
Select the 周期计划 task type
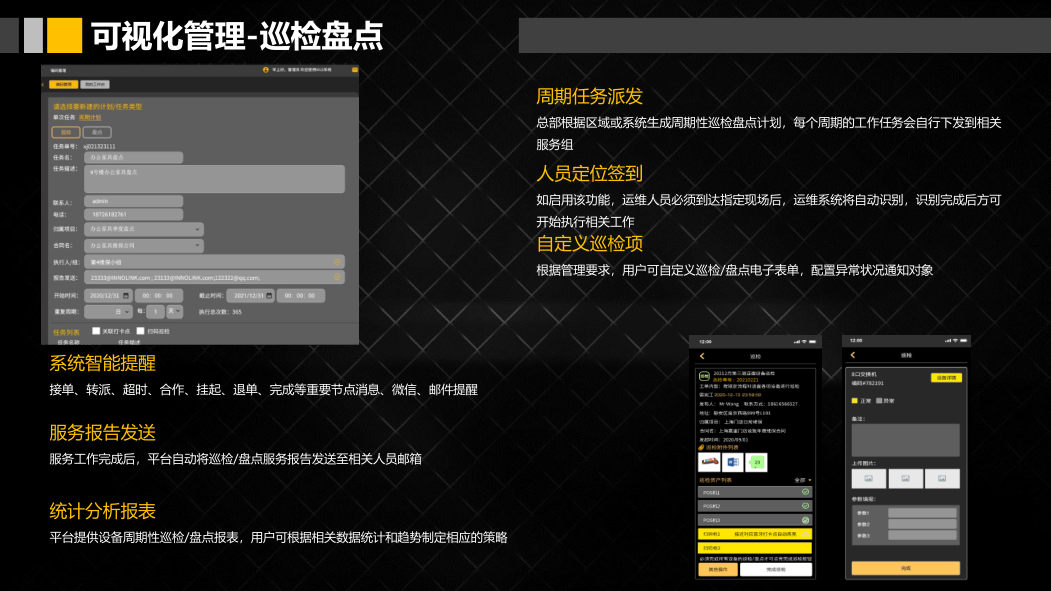[89, 117]
